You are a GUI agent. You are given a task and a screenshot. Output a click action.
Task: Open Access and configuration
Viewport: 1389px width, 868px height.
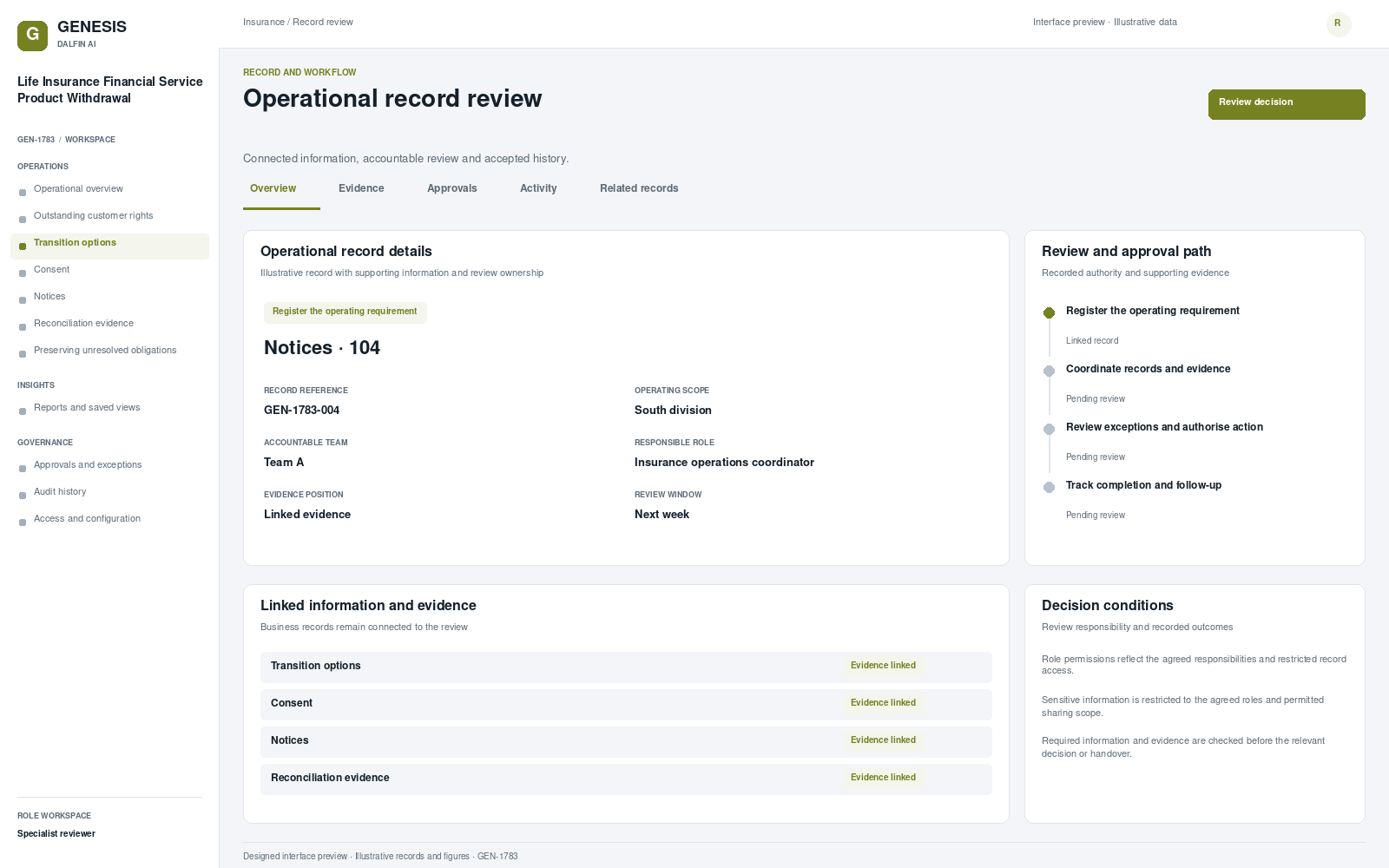tap(109, 519)
